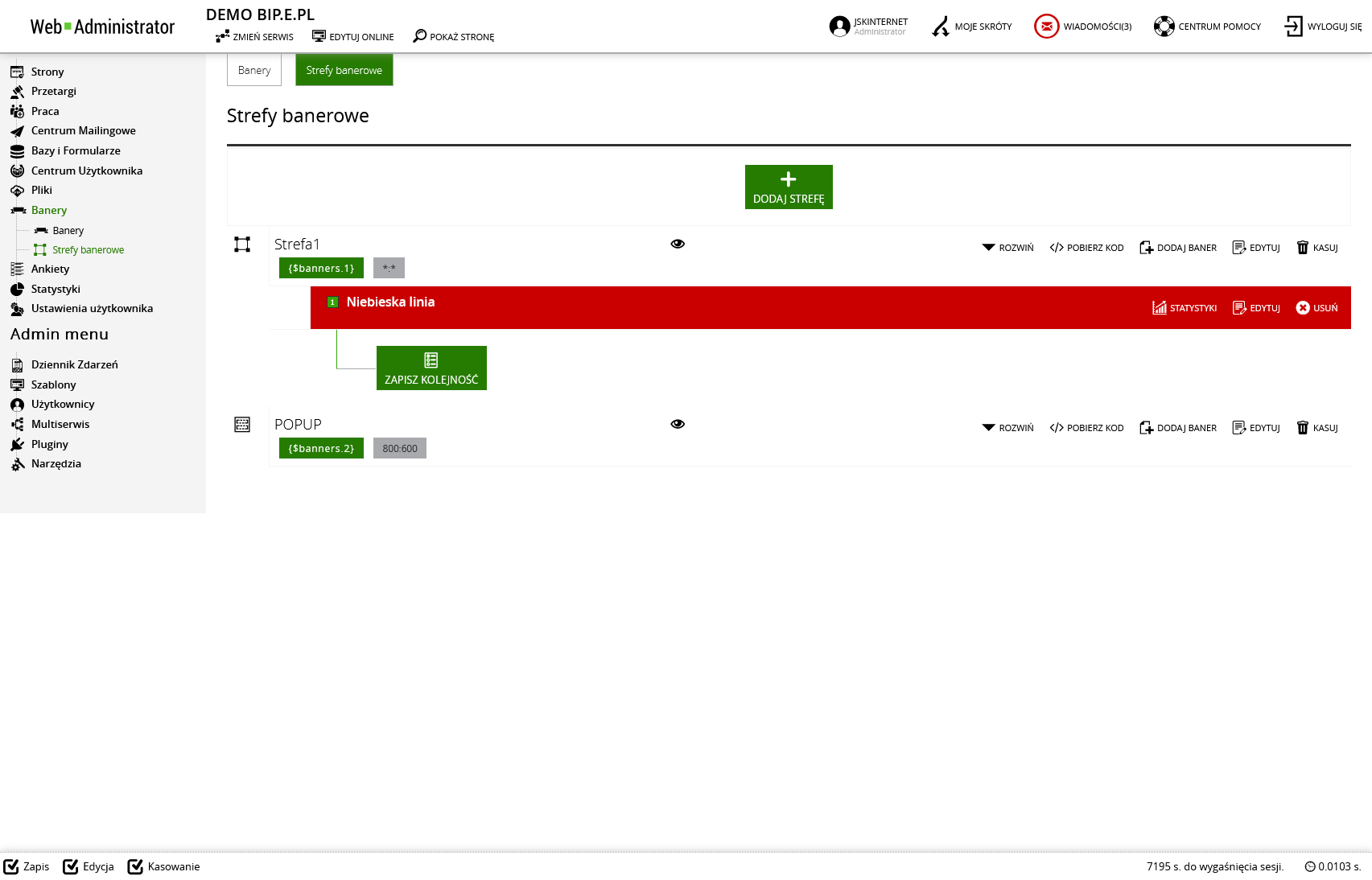This screenshot has width=1372, height=880.
Task: Click the Zapisz Kolejność button
Action: pyautogui.click(x=431, y=368)
